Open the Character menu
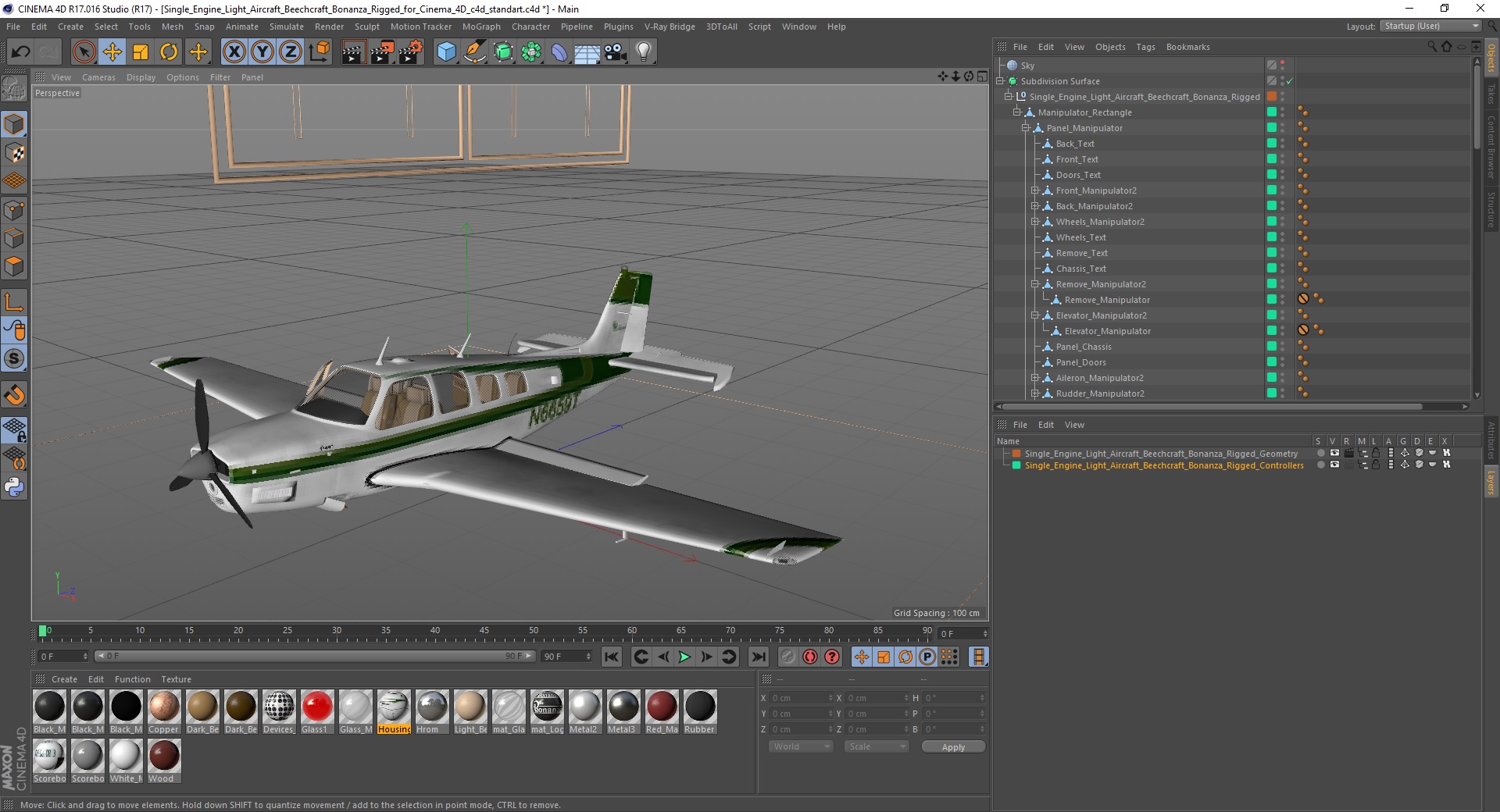 tap(530, 27)
